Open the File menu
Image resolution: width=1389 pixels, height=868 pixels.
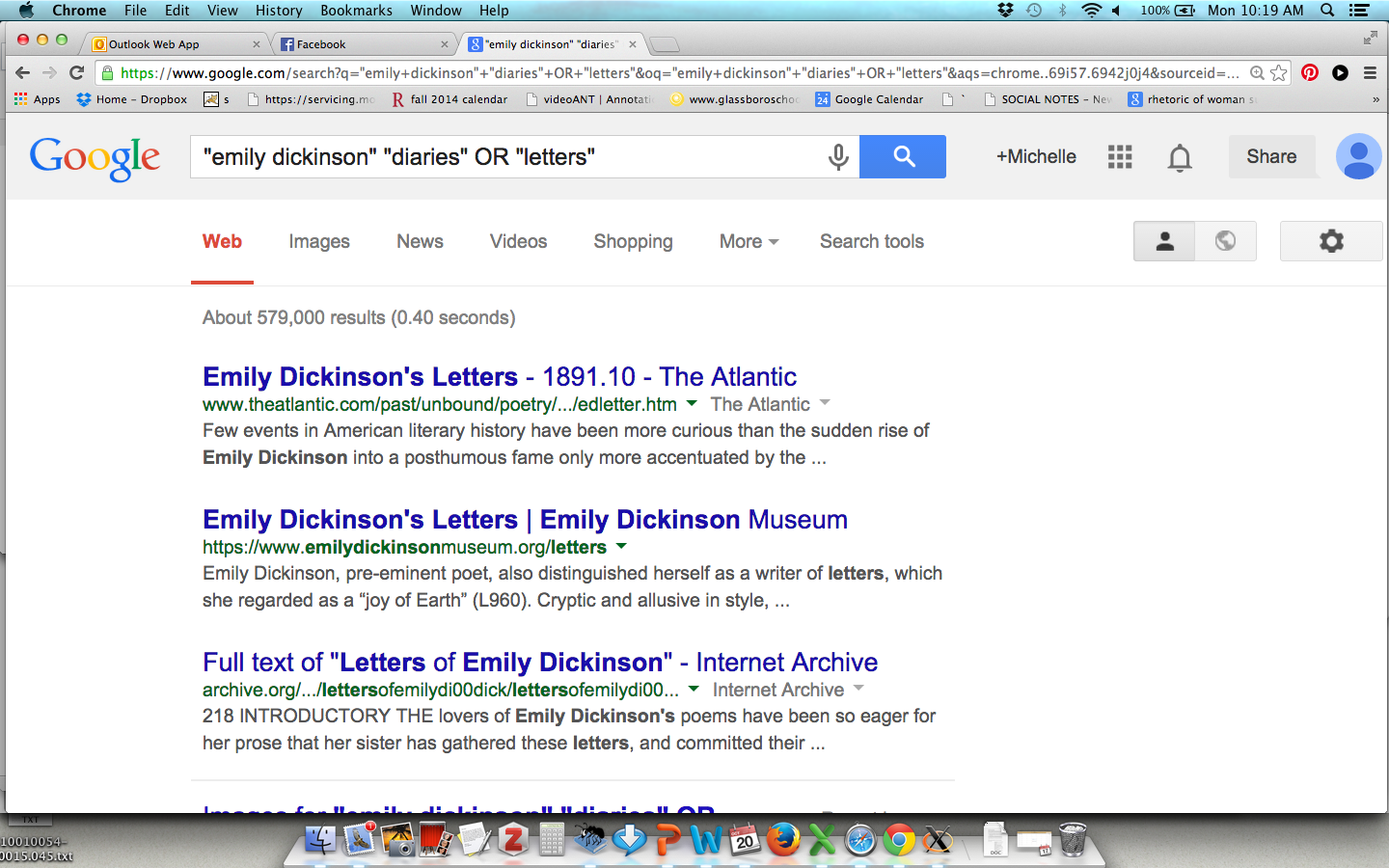pyautogui.click(x=135, y=10)
